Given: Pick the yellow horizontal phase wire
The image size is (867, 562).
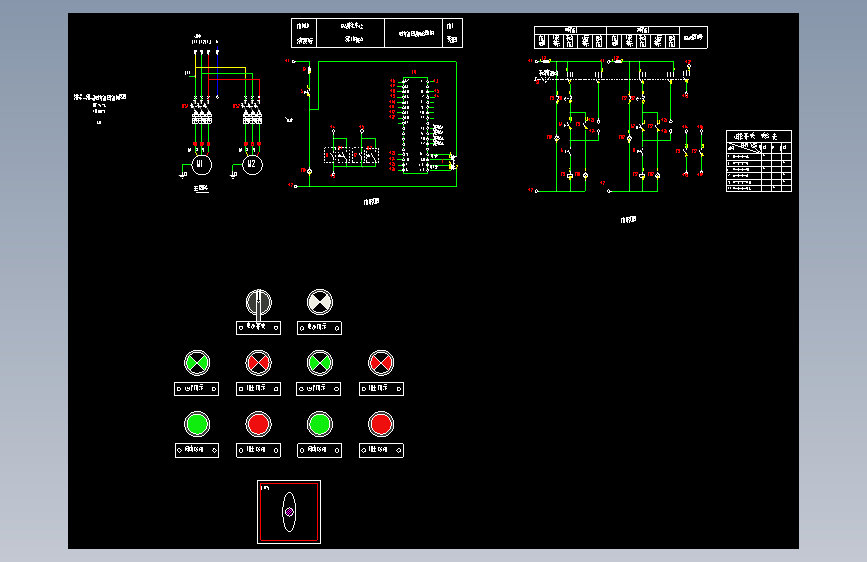Looking at the screenshot, I should point(220,68).
